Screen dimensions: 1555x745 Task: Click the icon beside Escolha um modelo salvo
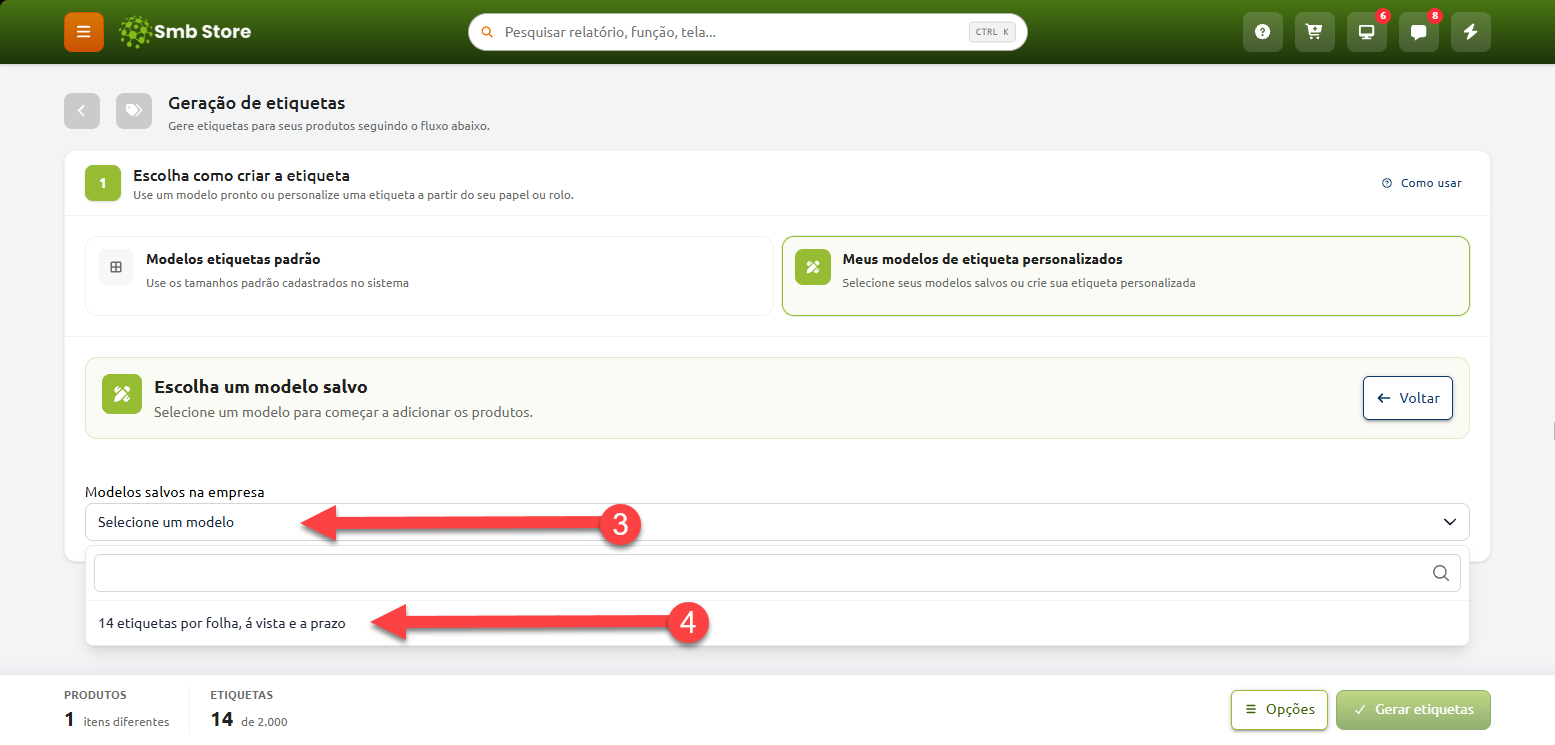coord(122,394)
